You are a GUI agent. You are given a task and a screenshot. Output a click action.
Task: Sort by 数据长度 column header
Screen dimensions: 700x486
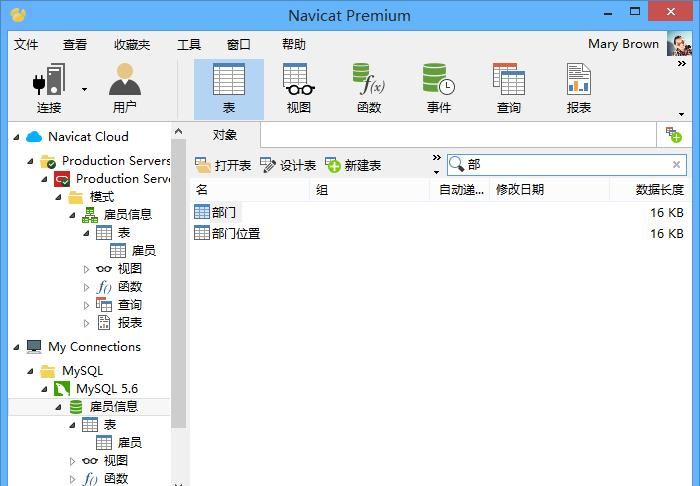[x=650, y=190]
